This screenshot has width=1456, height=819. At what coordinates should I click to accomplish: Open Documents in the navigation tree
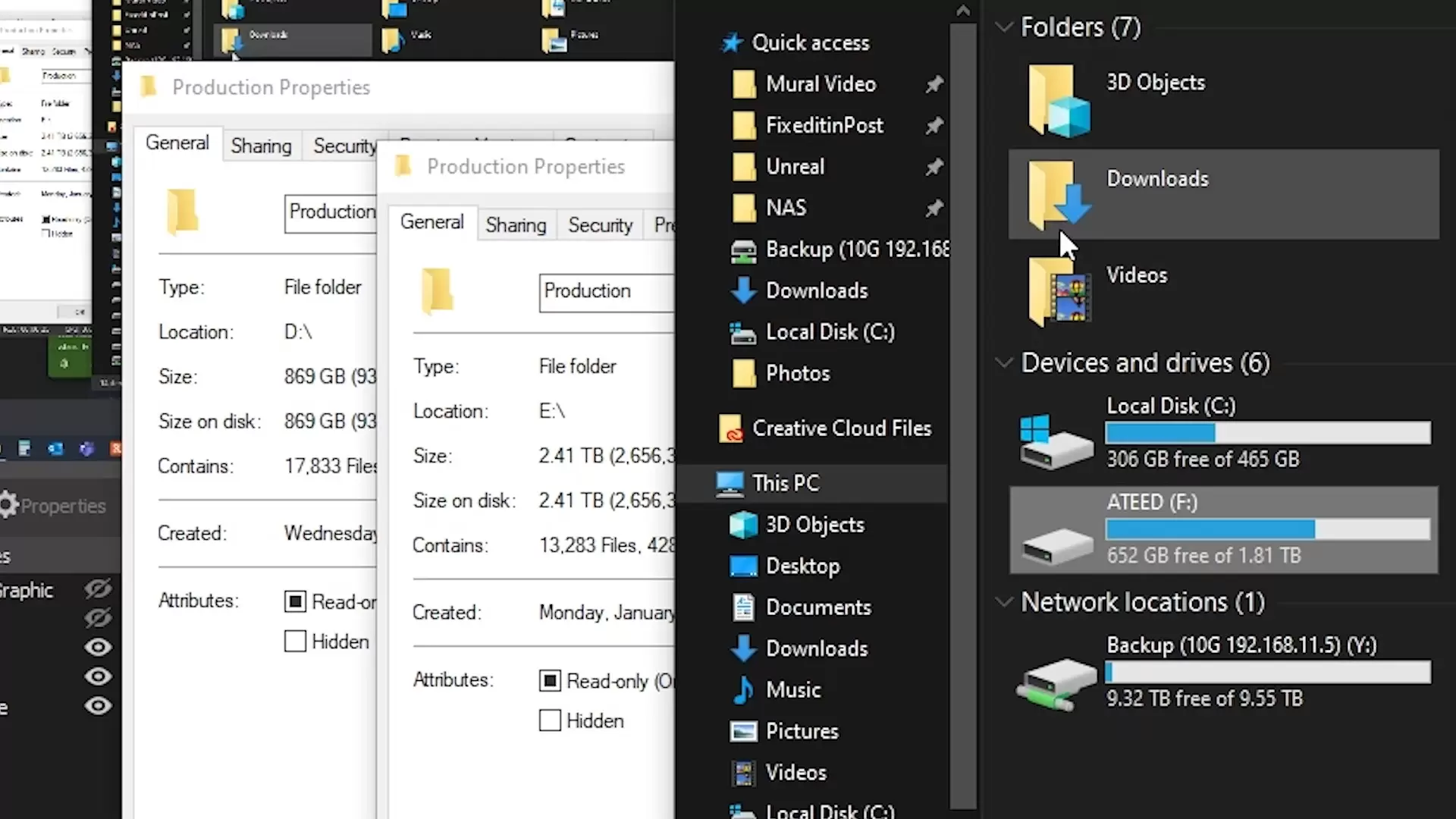click(x=817, y=607)
